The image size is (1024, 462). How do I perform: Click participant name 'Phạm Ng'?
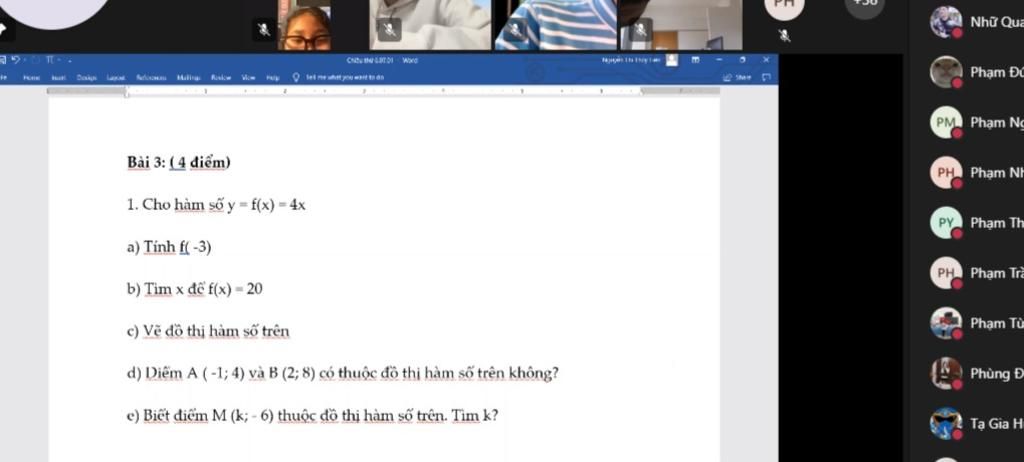(x=997, y=122)
